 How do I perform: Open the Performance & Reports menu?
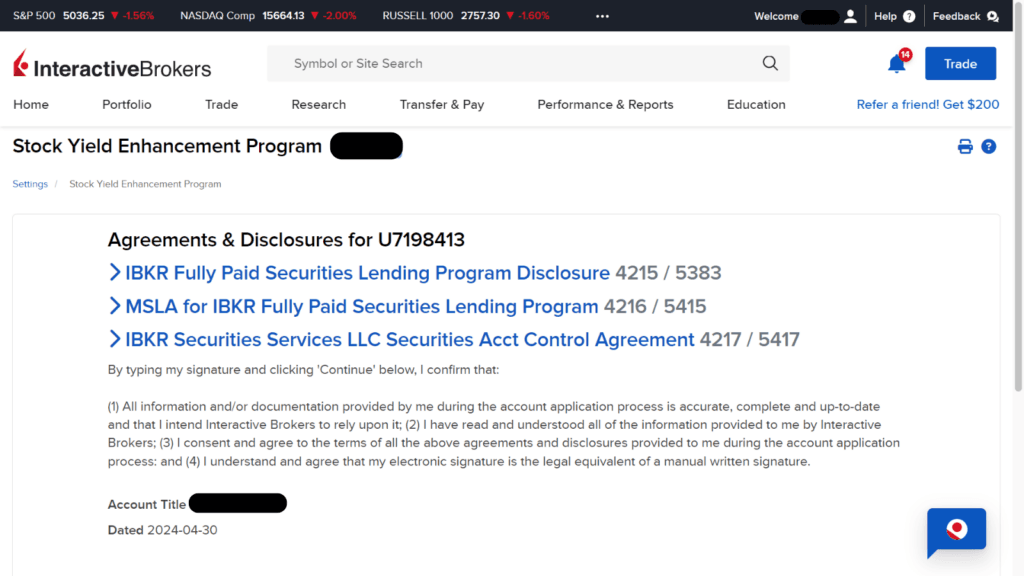coord(605,104)
